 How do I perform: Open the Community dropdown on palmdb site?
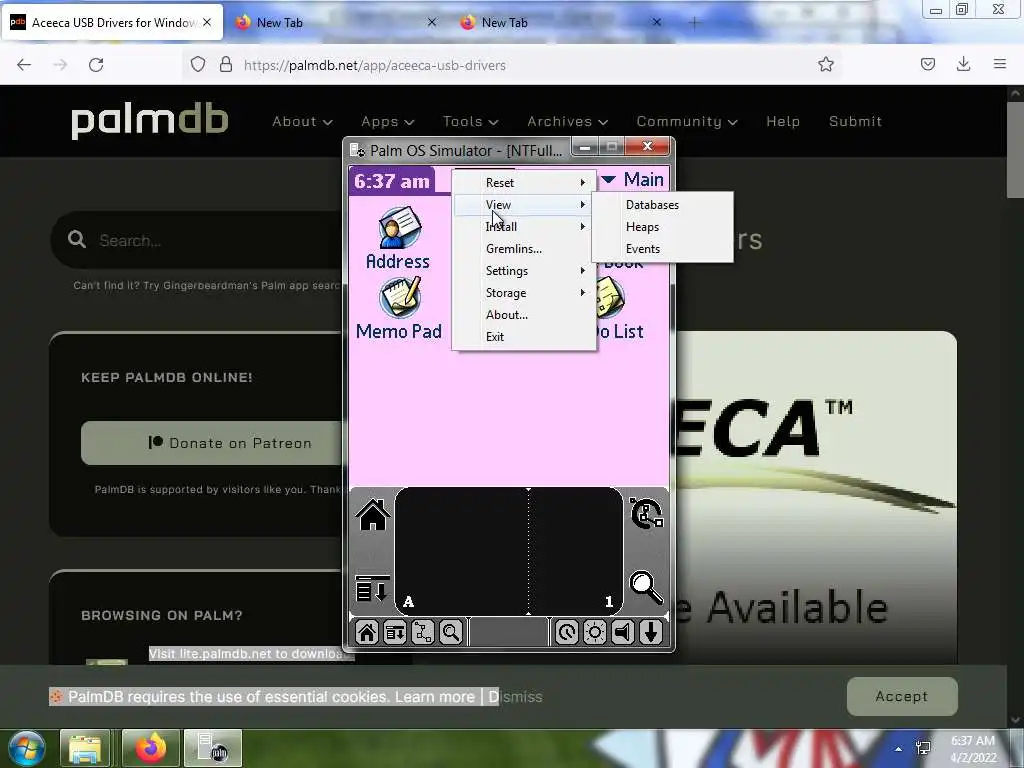[x=687, y=121]
